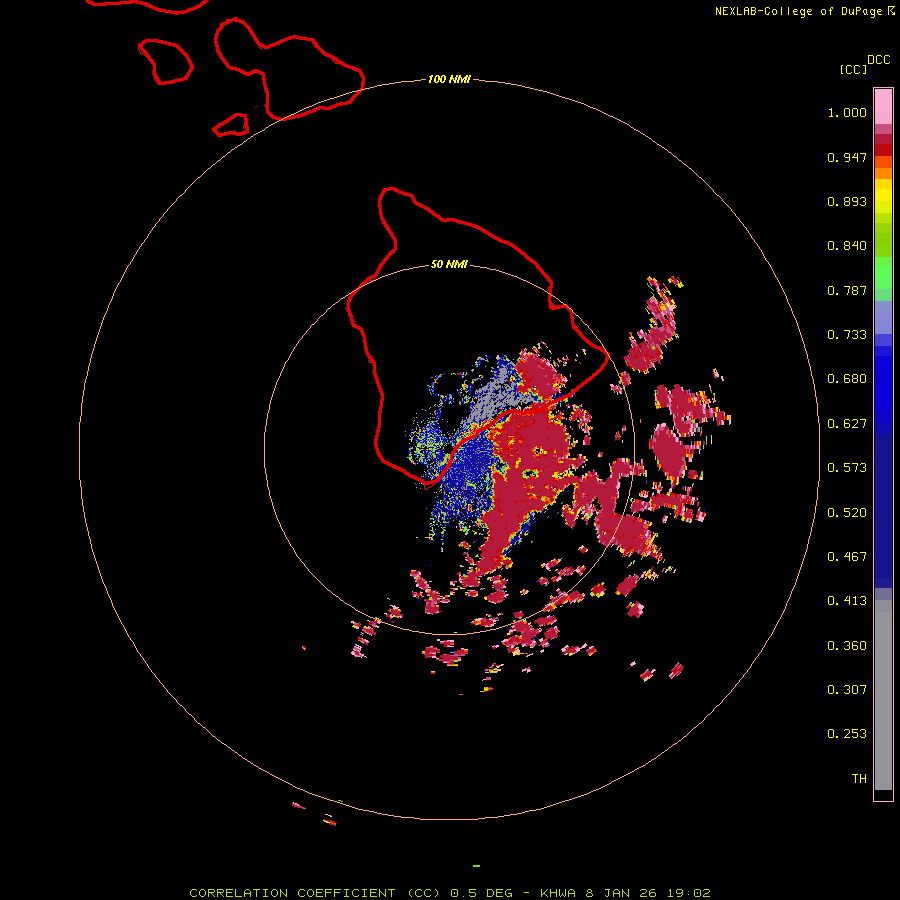Click the 1.000 color scale value
Image resolution: width=900 pixels, height=900 pixels.
coord(847,112)
